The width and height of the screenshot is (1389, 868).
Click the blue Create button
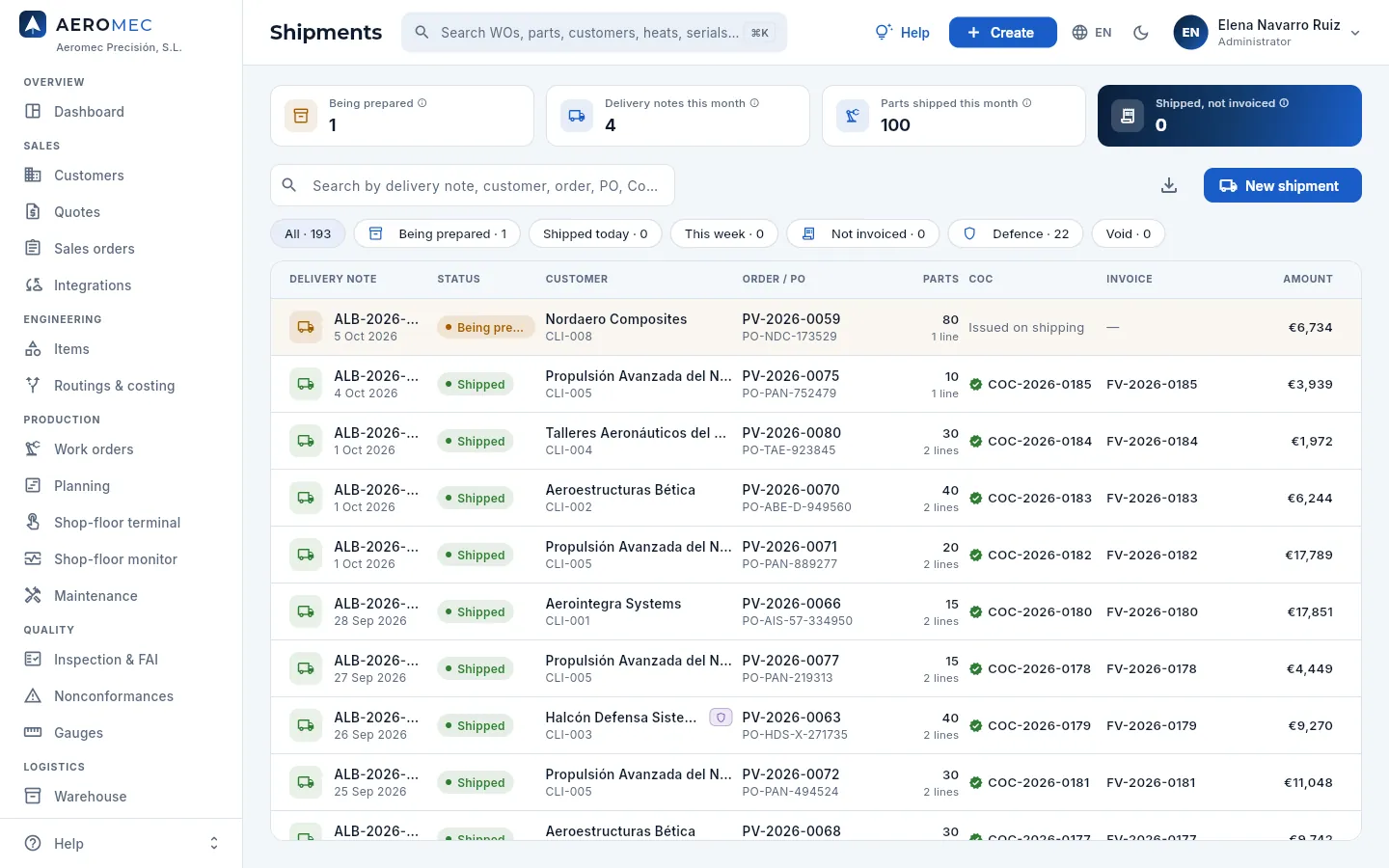[x=1003, y=33]
